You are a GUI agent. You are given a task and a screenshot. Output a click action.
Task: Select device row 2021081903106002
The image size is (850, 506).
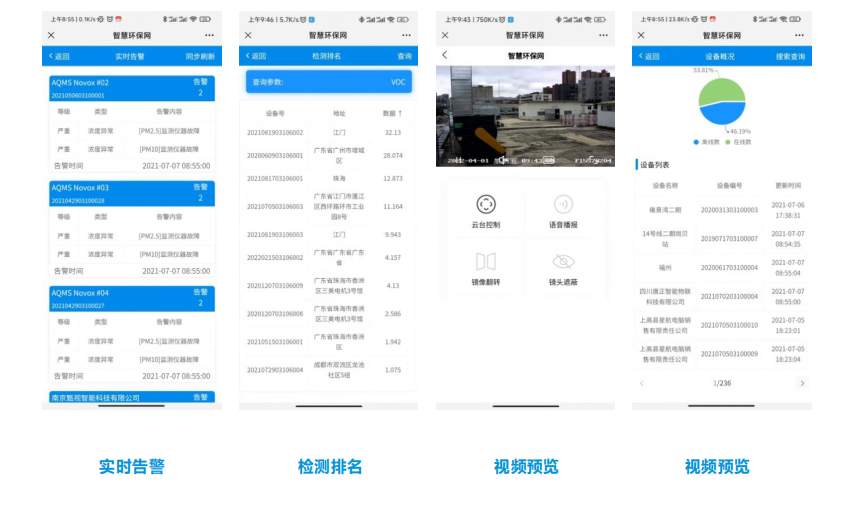point(329,132)
